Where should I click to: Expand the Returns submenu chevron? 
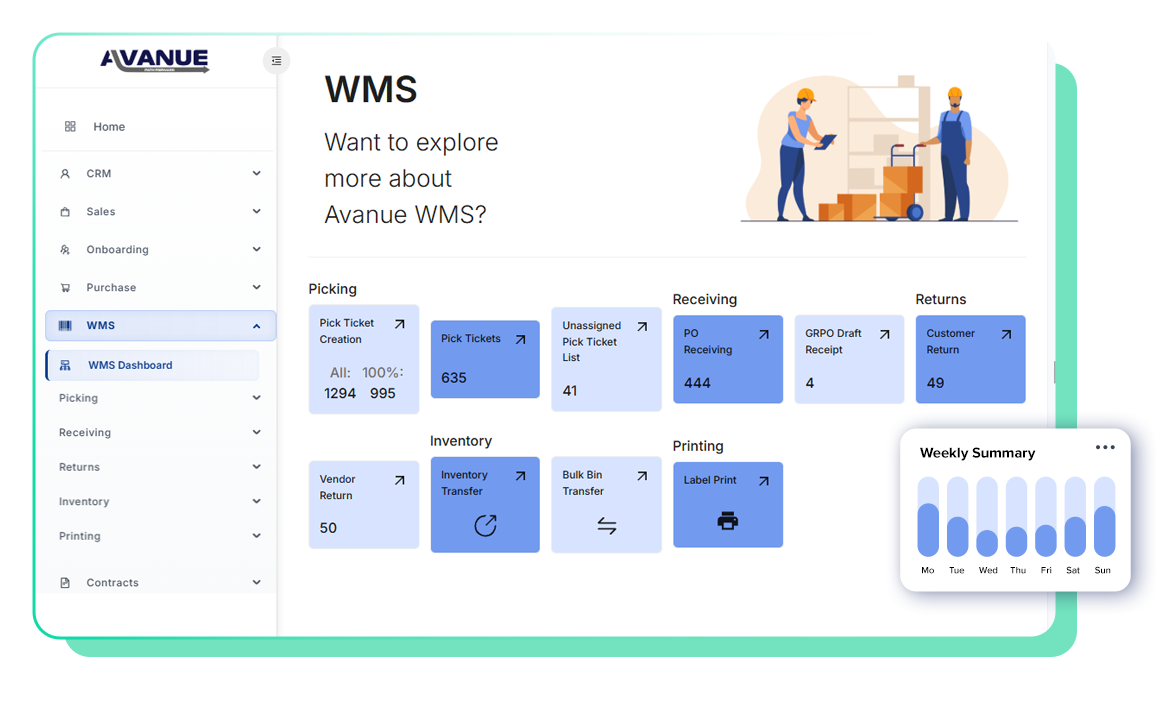click(x=257, y=467)
